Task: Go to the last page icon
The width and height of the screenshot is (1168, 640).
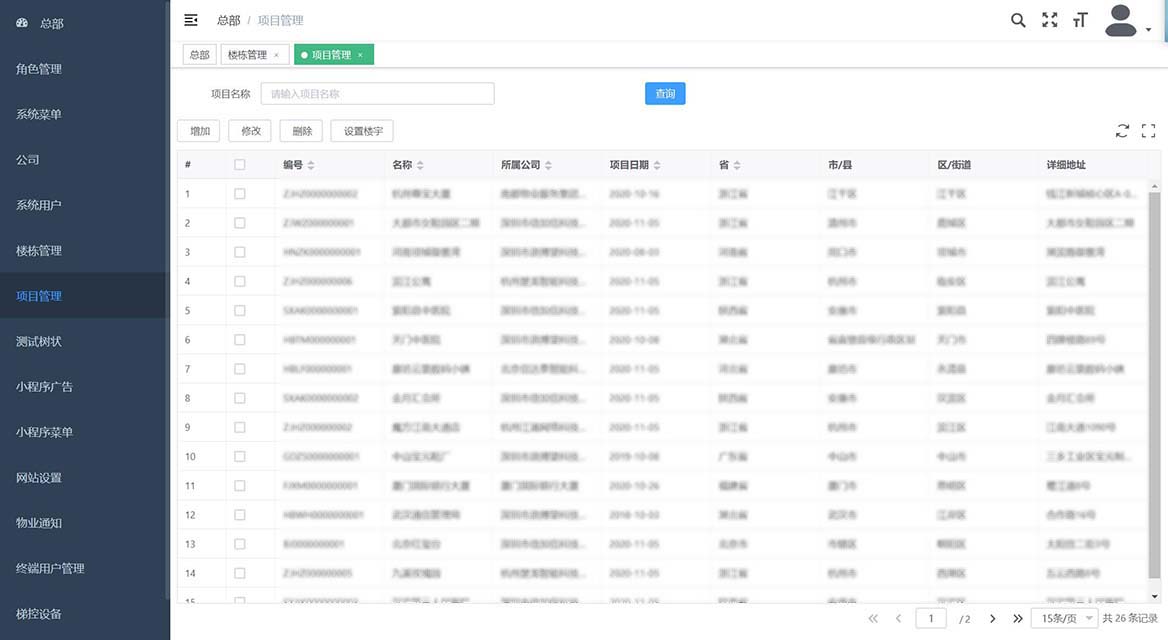Action: tap(1018, 619)
